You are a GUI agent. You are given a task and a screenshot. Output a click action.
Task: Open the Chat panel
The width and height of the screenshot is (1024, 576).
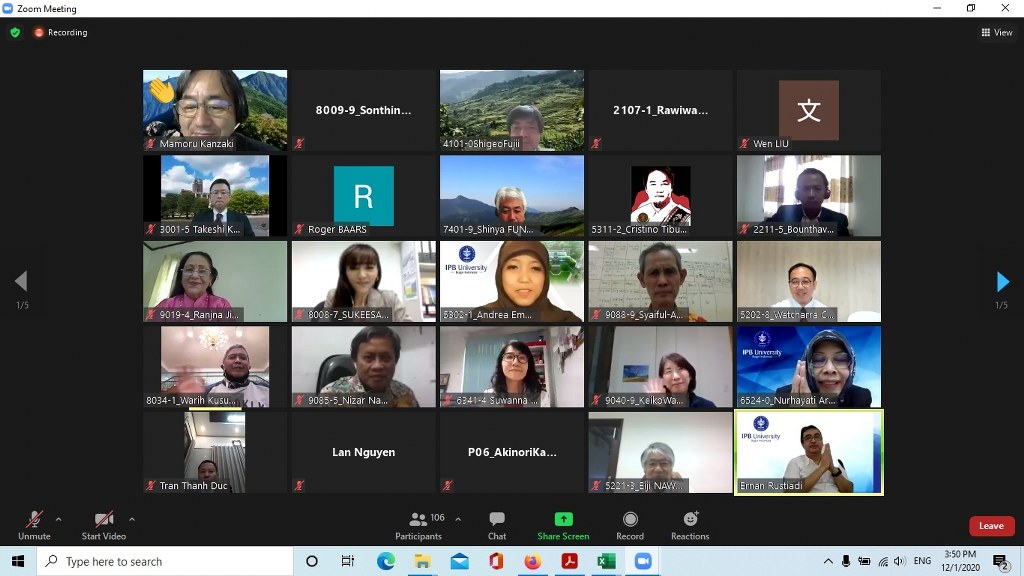tap(496, 525)
